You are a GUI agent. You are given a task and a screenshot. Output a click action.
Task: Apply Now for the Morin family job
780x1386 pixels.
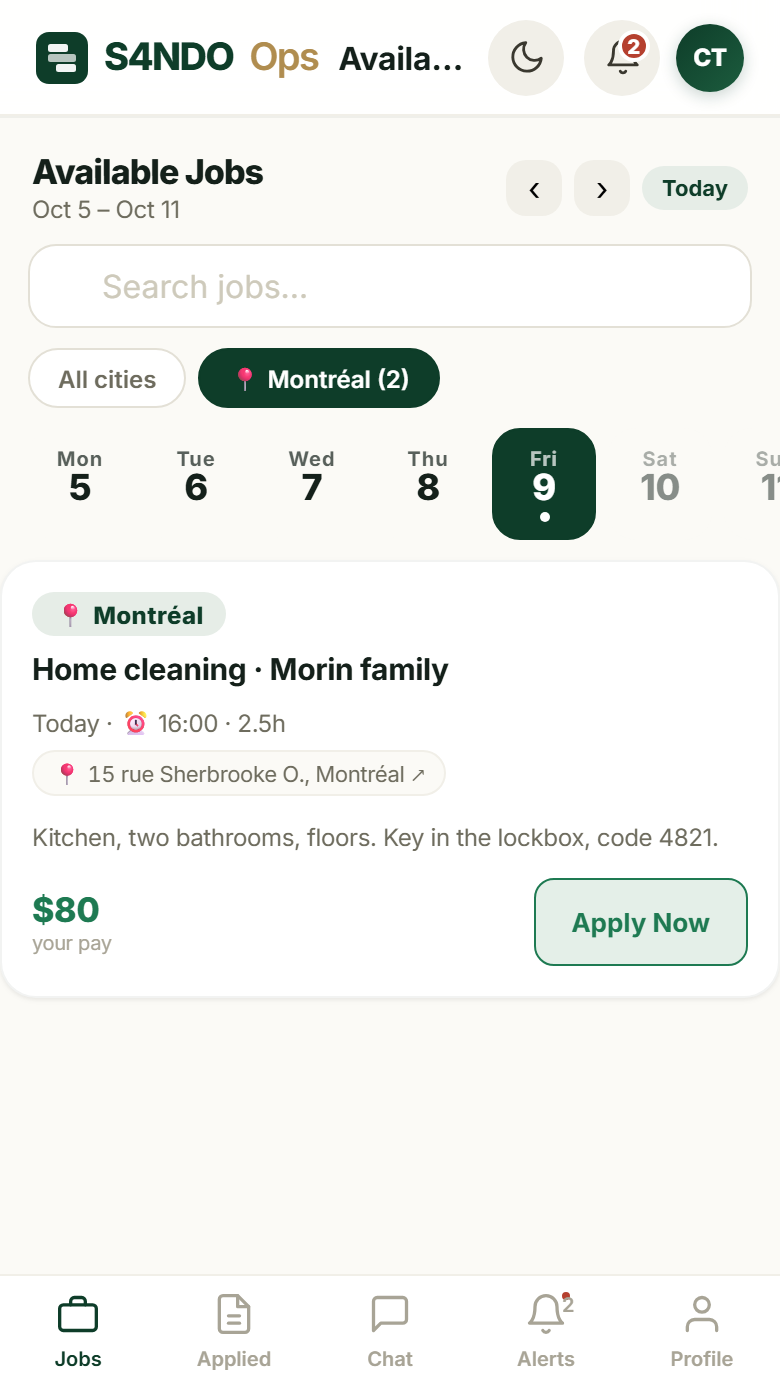[641, 922]
